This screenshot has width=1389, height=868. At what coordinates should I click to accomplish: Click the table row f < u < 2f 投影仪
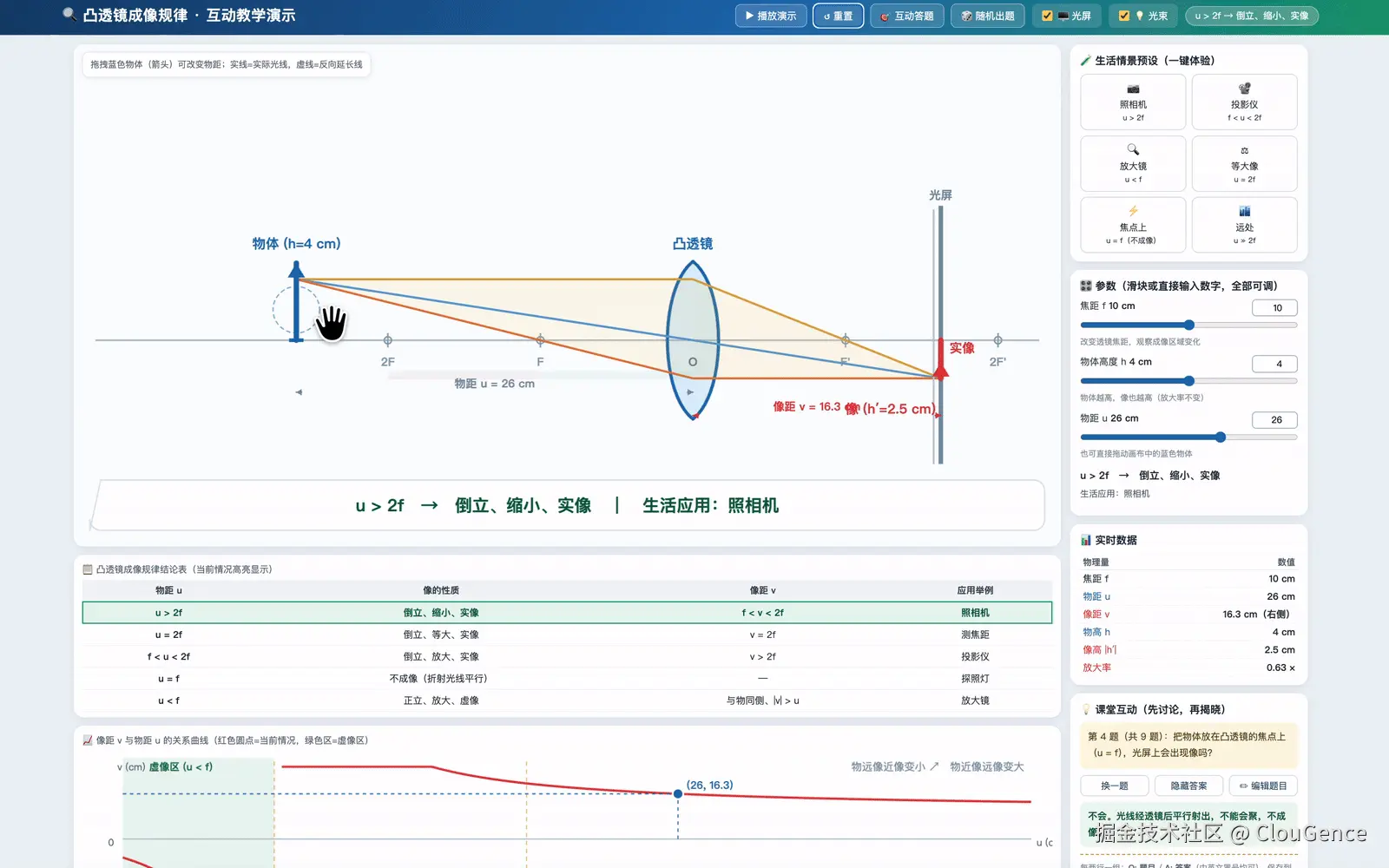pyautogui.click(x=567, y=656)
